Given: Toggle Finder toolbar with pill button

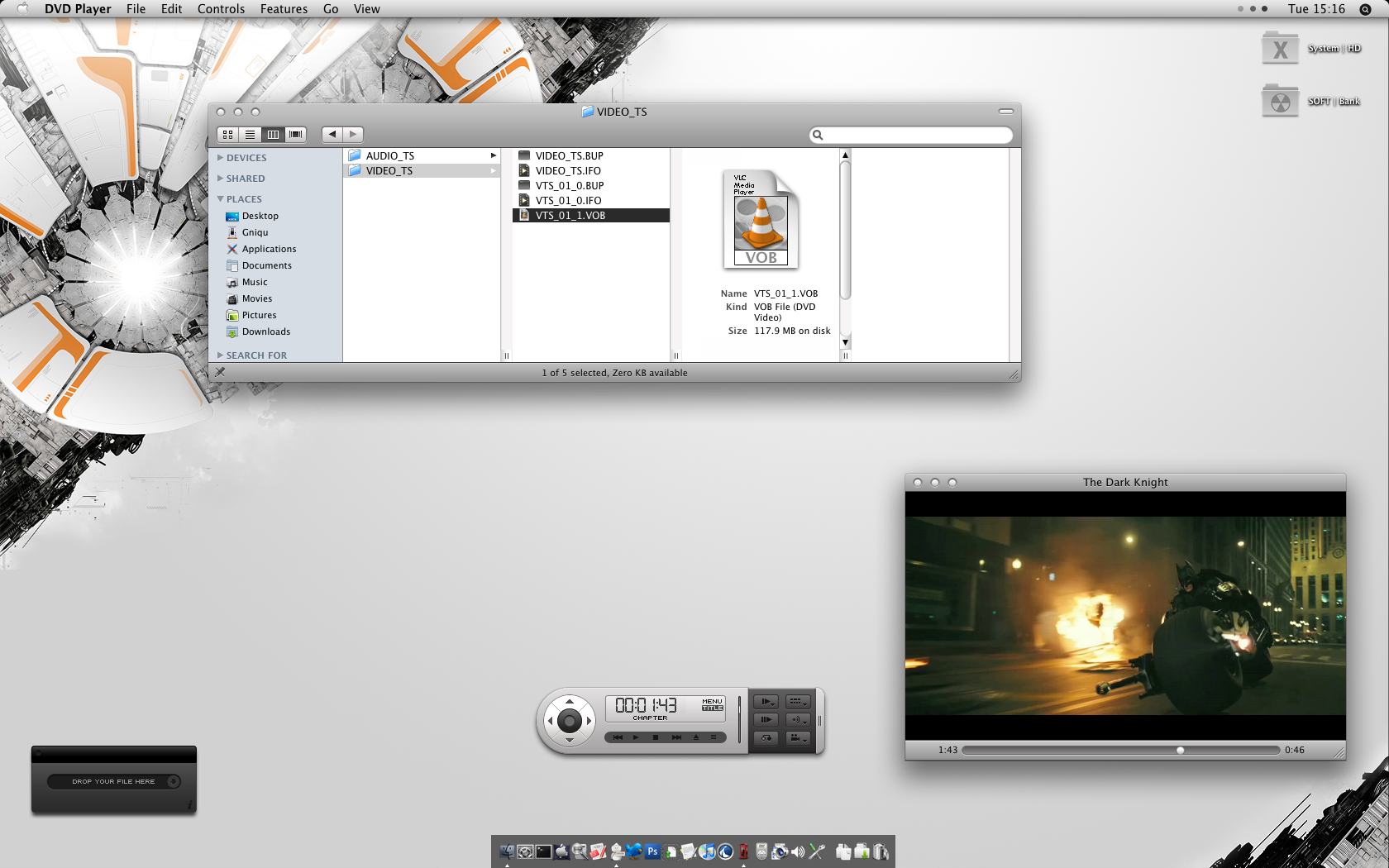Looking at the screenshot, I should pos(1006,111).
